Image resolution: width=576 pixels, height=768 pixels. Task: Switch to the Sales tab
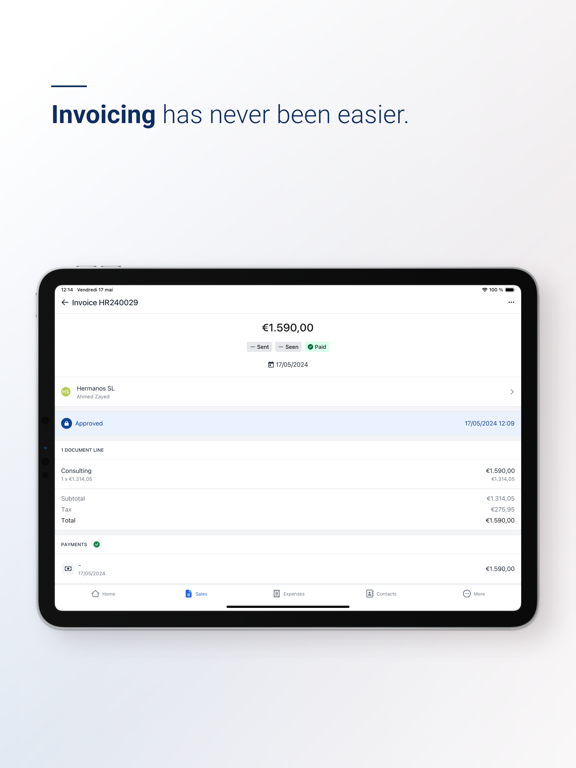click(196, 594)
